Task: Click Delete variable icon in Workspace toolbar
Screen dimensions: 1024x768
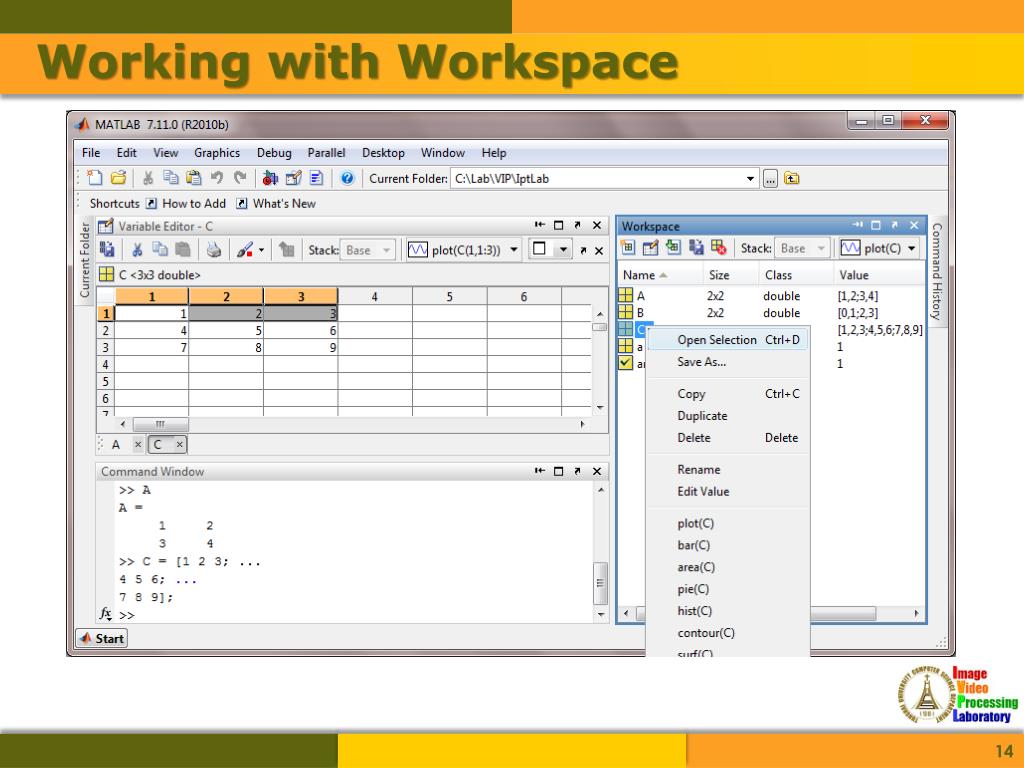Action: (719, 248)
